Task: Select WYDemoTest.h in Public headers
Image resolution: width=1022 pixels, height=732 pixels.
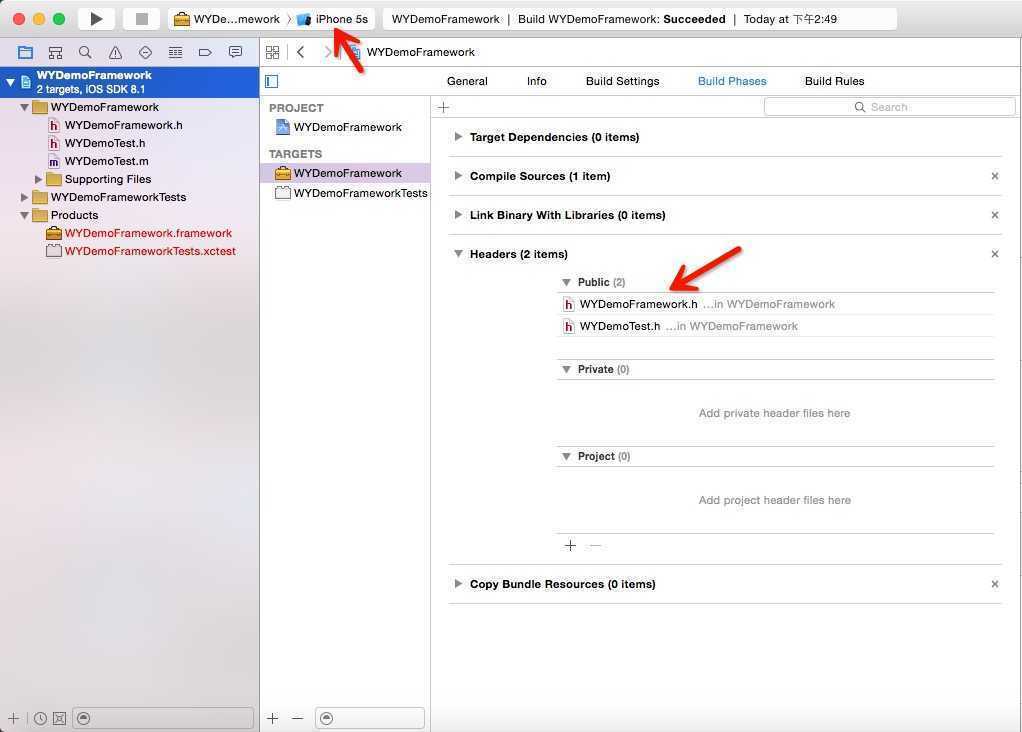Action: pos(776,327)
